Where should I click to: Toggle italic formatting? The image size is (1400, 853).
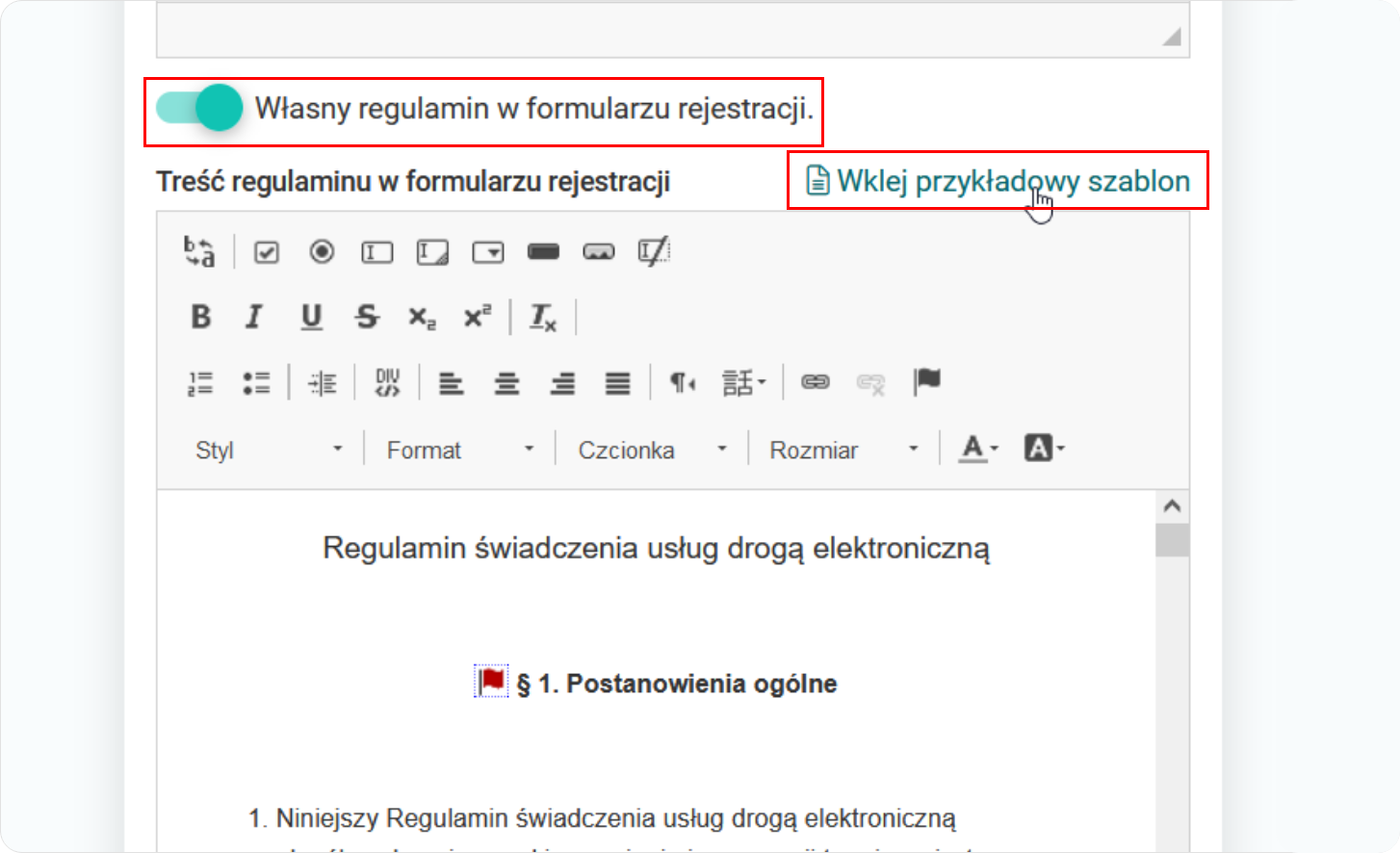(254, 317)
